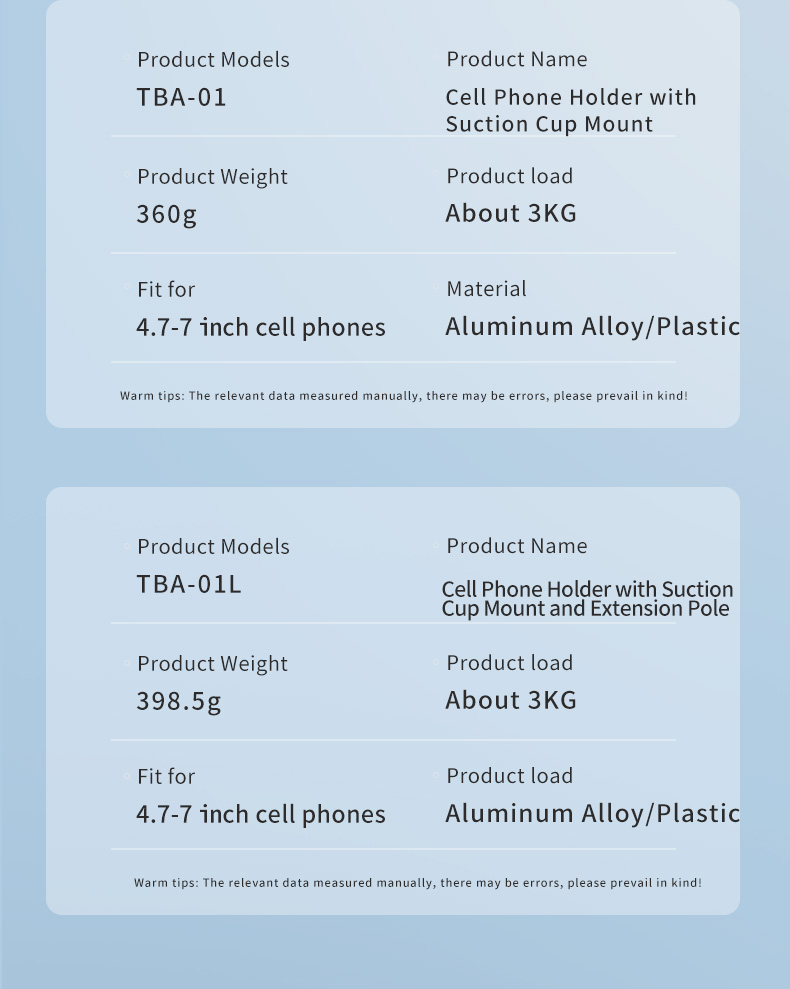Click the second card's 'Aluminum Alloy/Plastic' value
The height and width of the screenshot is (989, 790).
tap(592, 814)
